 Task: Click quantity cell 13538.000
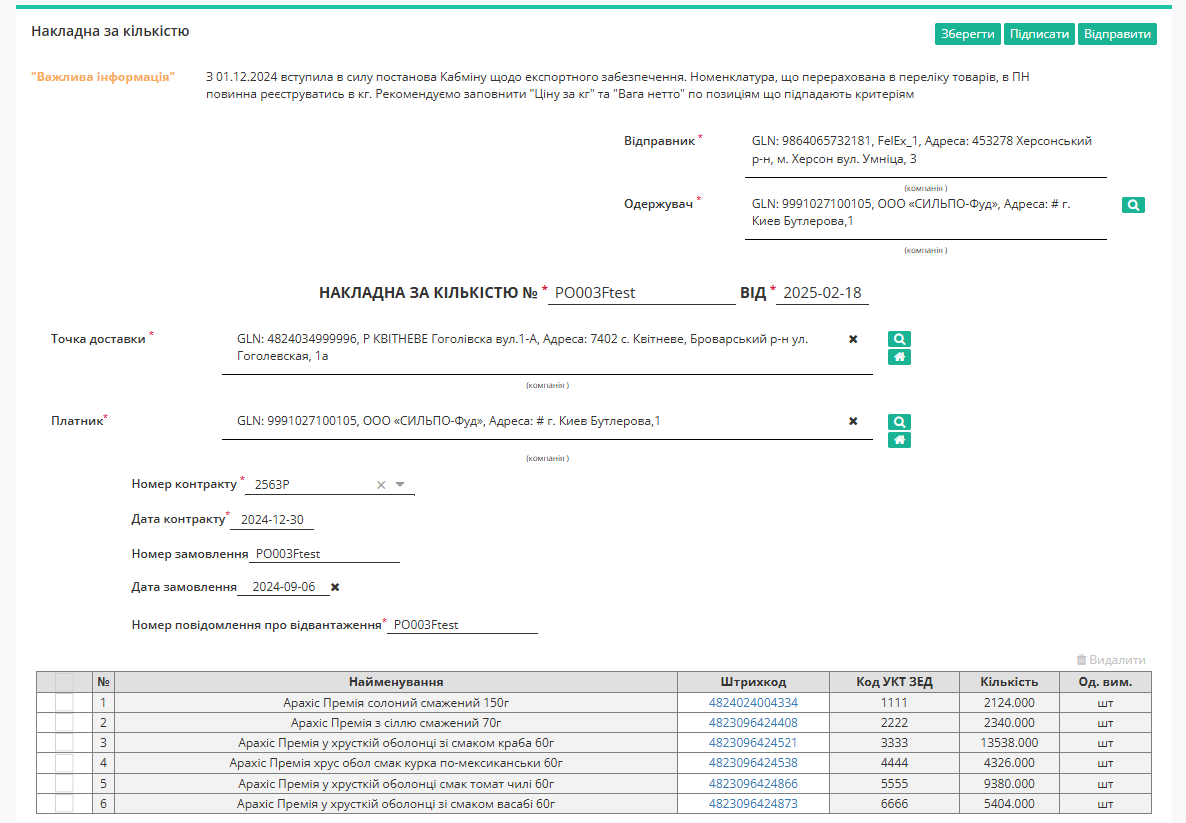(1009, 743)
